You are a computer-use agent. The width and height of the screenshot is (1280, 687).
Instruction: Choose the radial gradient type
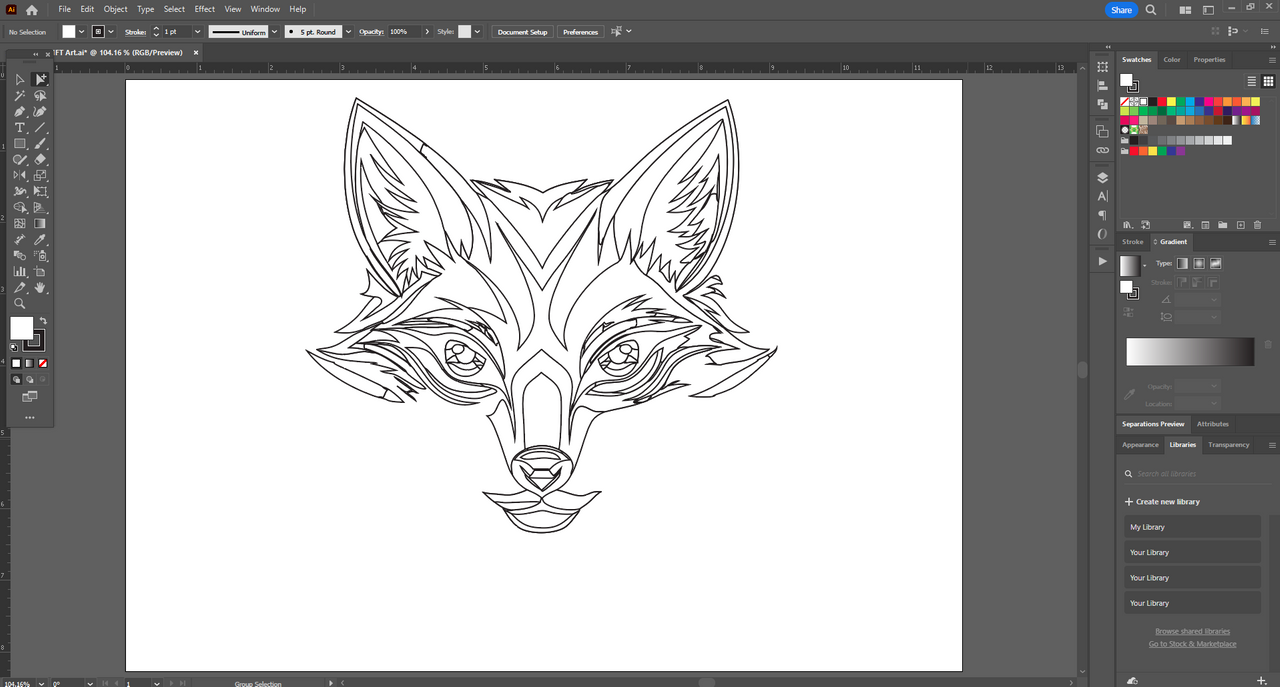coord(1199,263)
